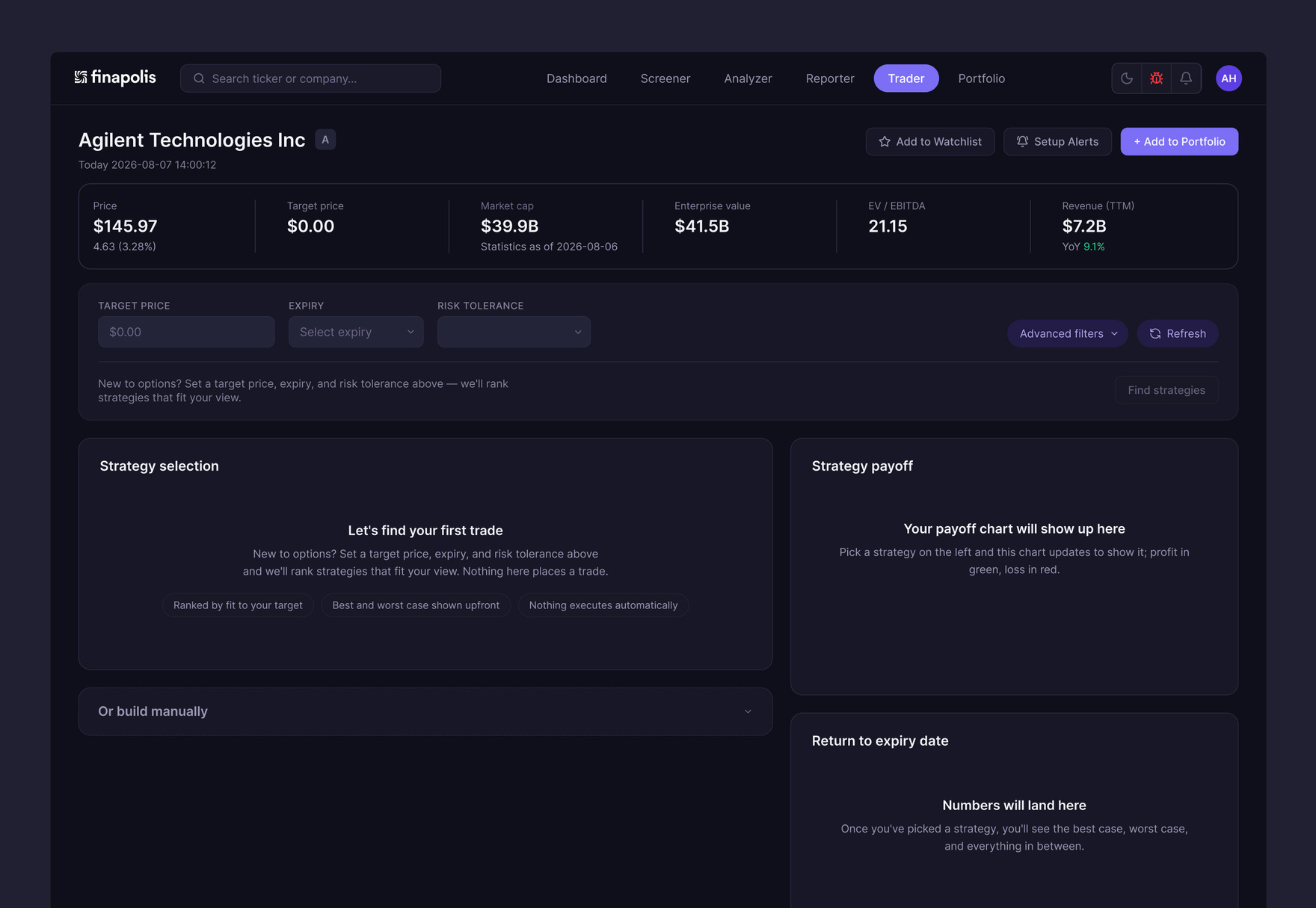
Task: Click the Strategy selection heading
Action: click(159, 466)
